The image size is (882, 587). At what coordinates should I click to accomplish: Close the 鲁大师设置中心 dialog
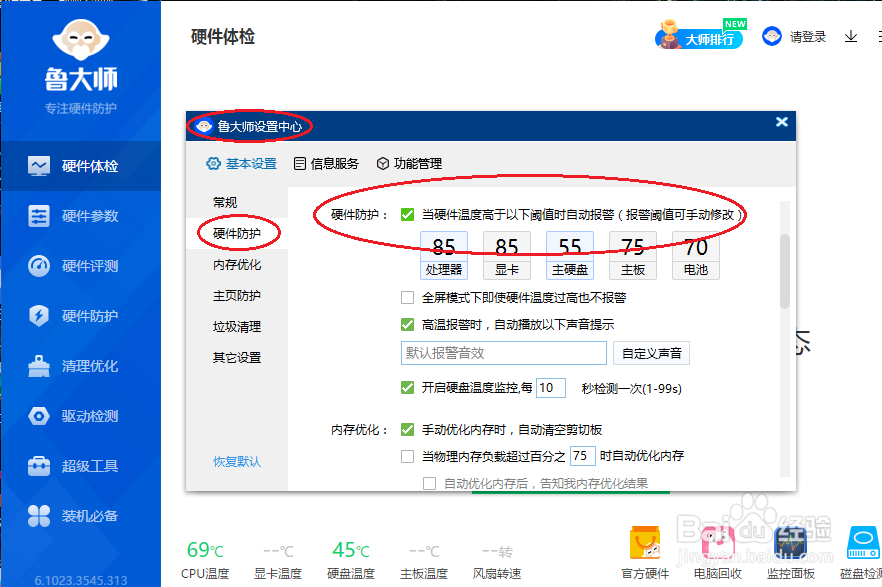tap(782, 122)
